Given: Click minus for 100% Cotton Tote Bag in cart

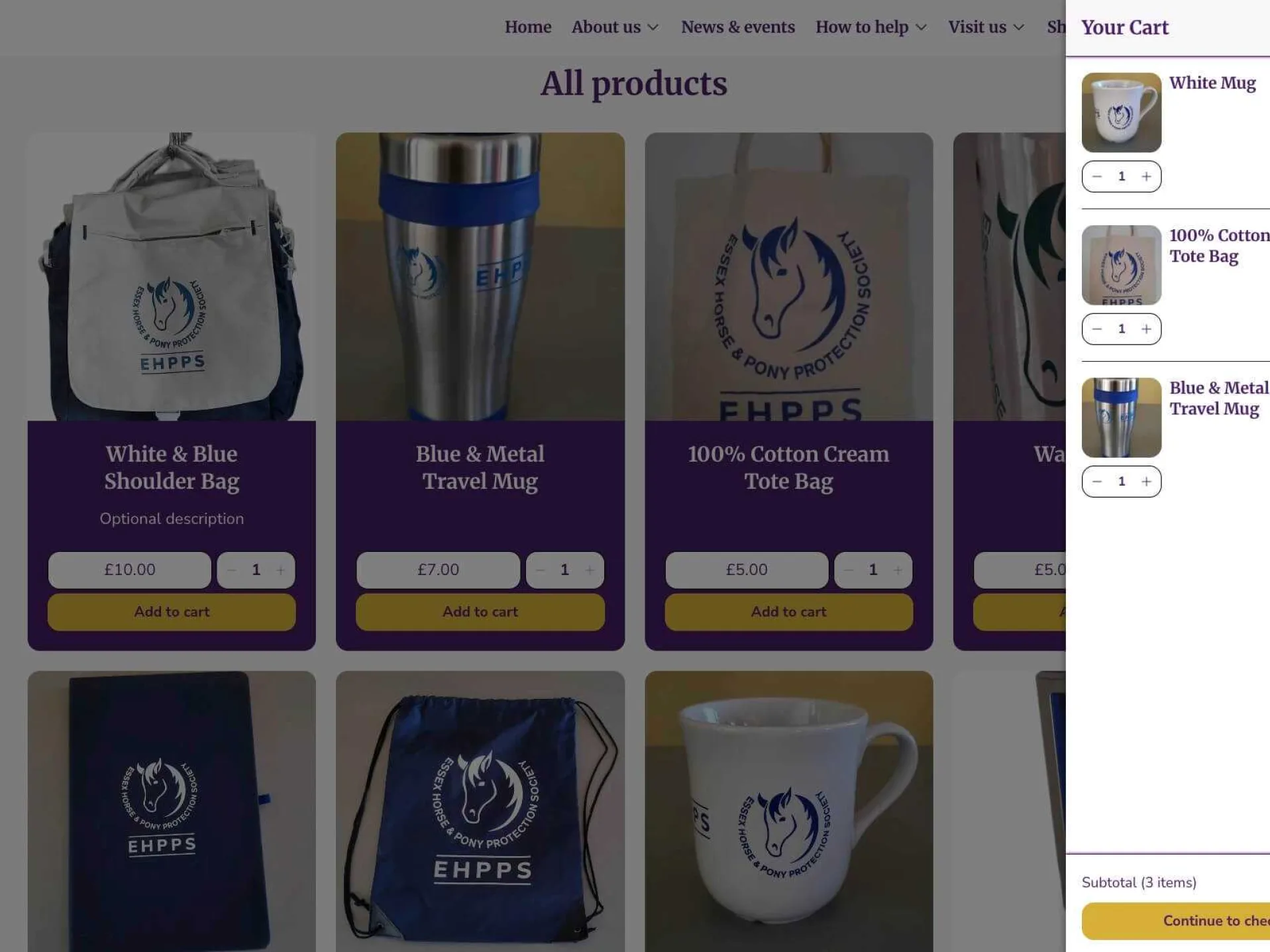Looking at the screenshot, I should [1097, 329].
